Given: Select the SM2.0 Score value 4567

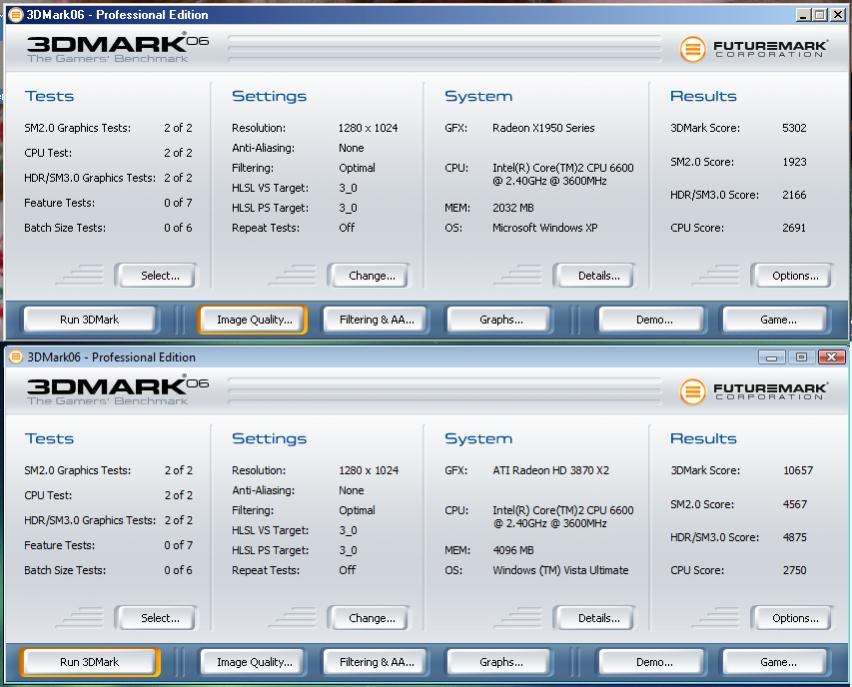Looking at the screenshot, I should click(x=794, y=504).
